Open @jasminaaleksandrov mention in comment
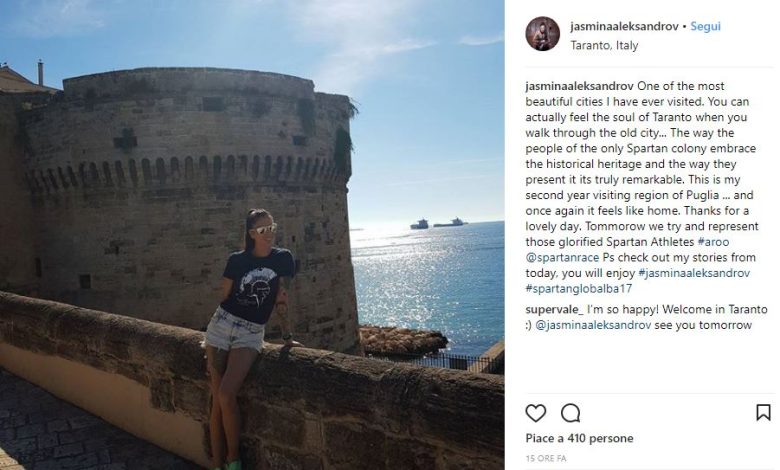 pyautogui.click(x=593, y=325)
